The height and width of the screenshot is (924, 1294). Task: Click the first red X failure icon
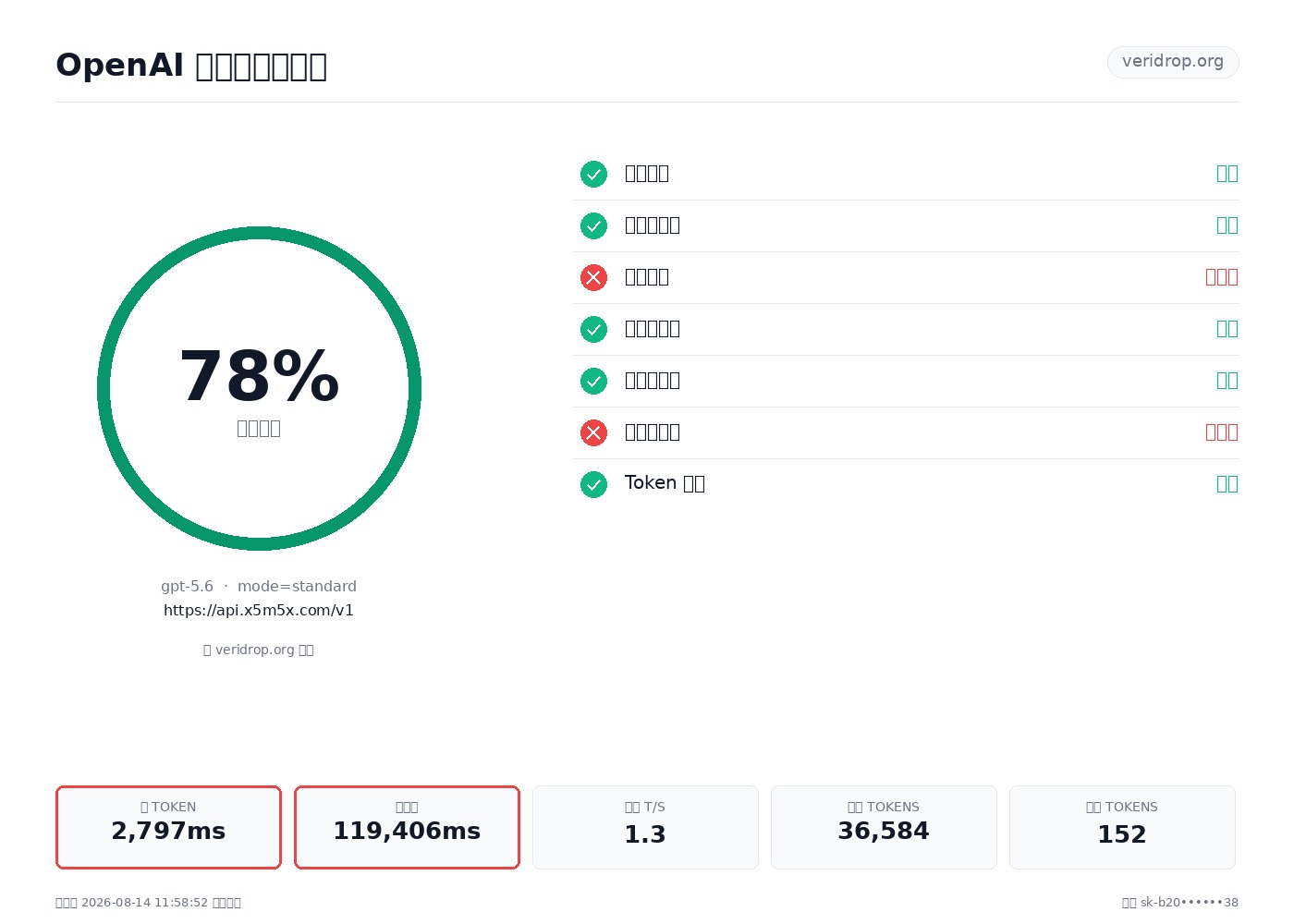[593, 277]
